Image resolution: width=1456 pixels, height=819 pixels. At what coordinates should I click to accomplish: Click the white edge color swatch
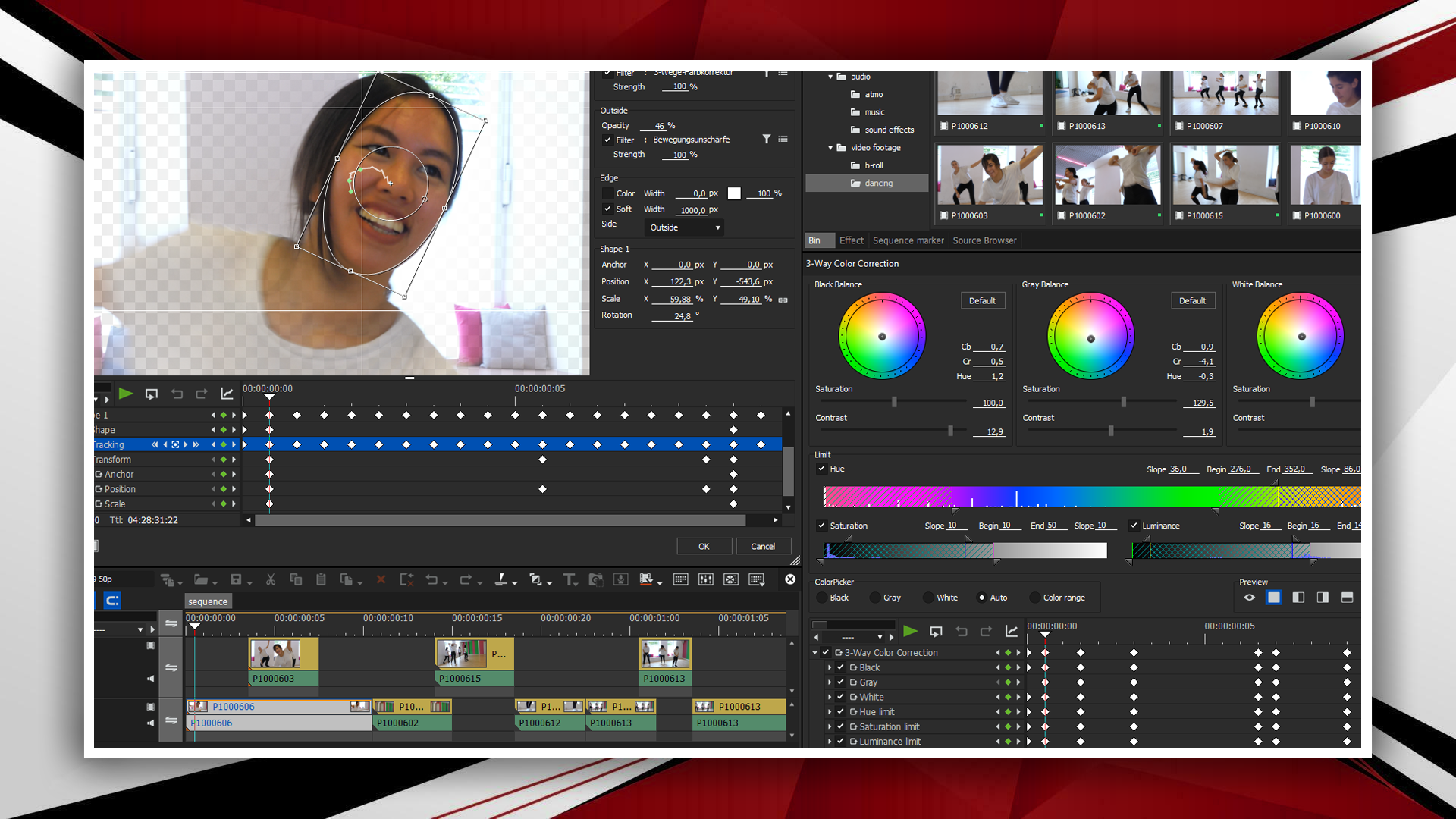(734, 194)
